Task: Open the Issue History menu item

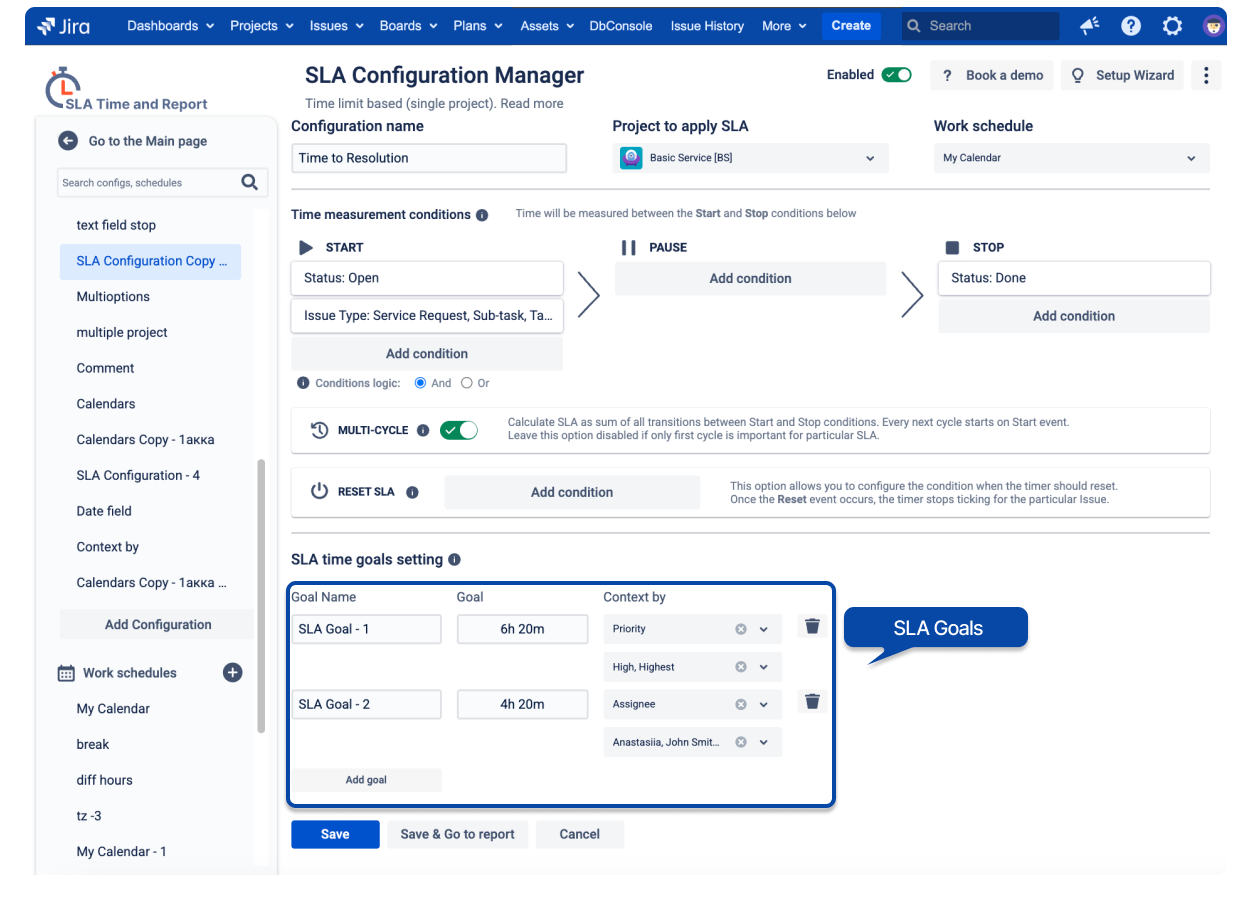Action: pos(707,26)
